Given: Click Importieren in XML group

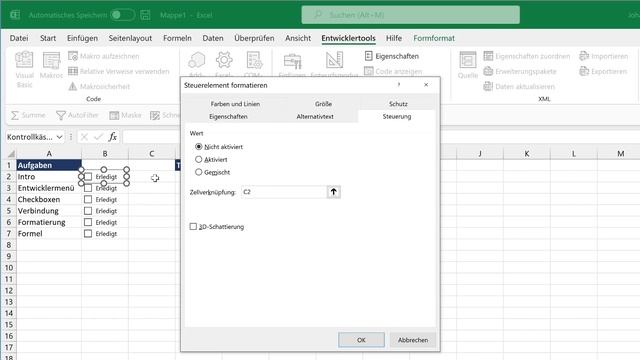Looking at the screenshot, I should coord(604,56).
